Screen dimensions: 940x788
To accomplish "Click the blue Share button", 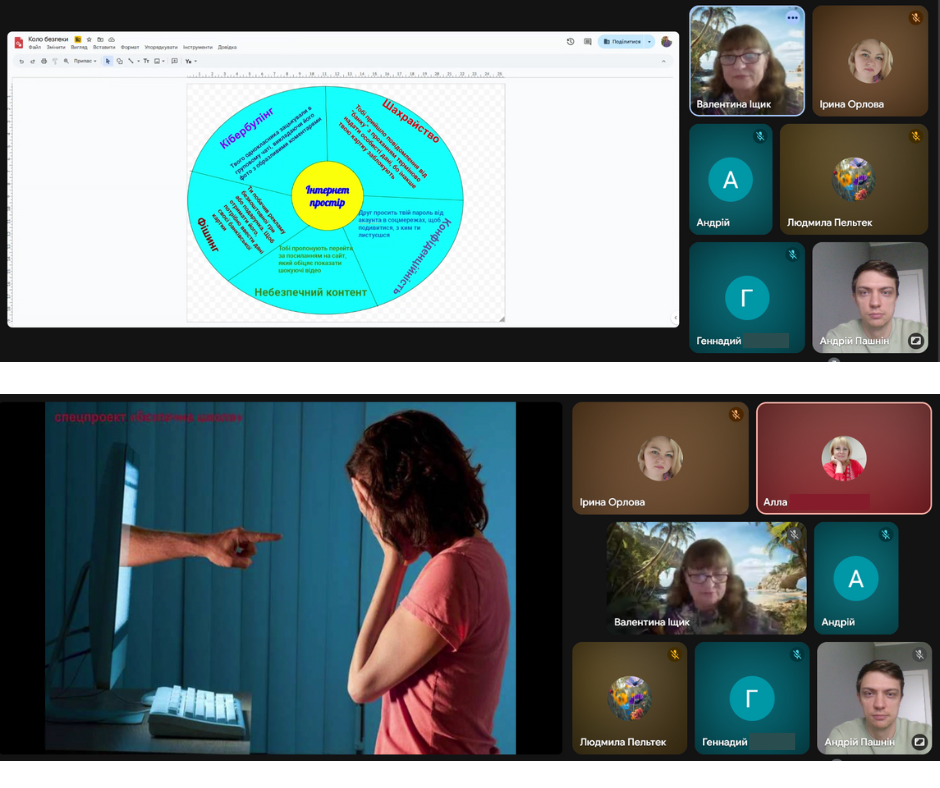I will (621, 42).
